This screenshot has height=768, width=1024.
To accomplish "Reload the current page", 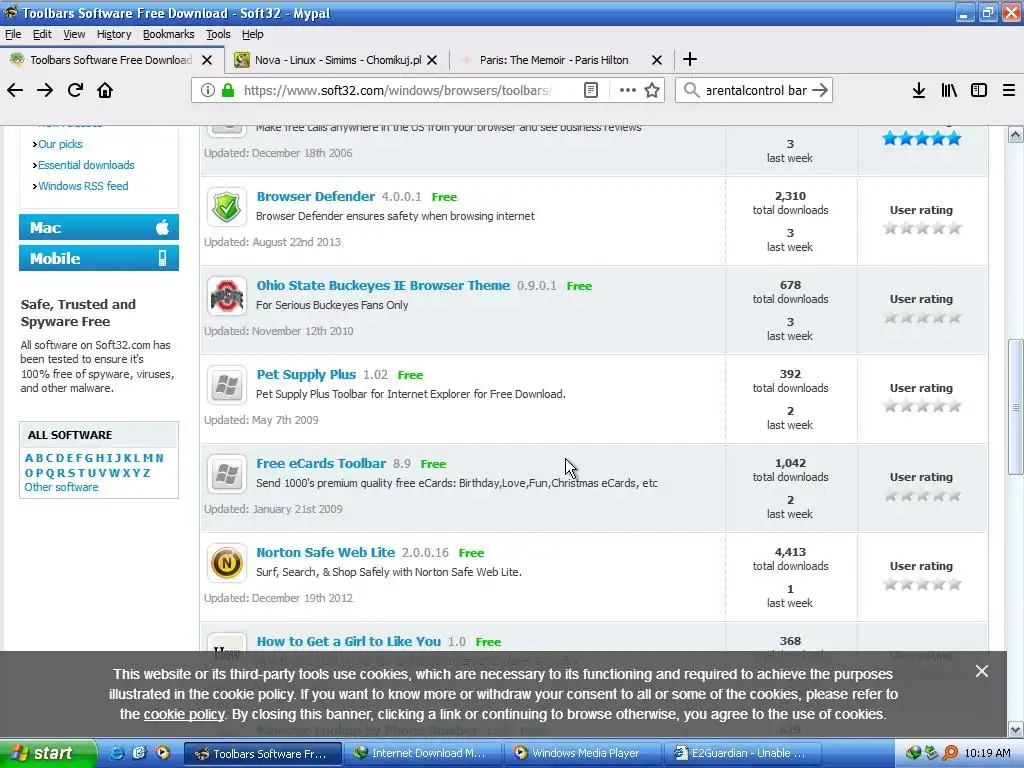I will pyautogui.click(x=75, y=90).
